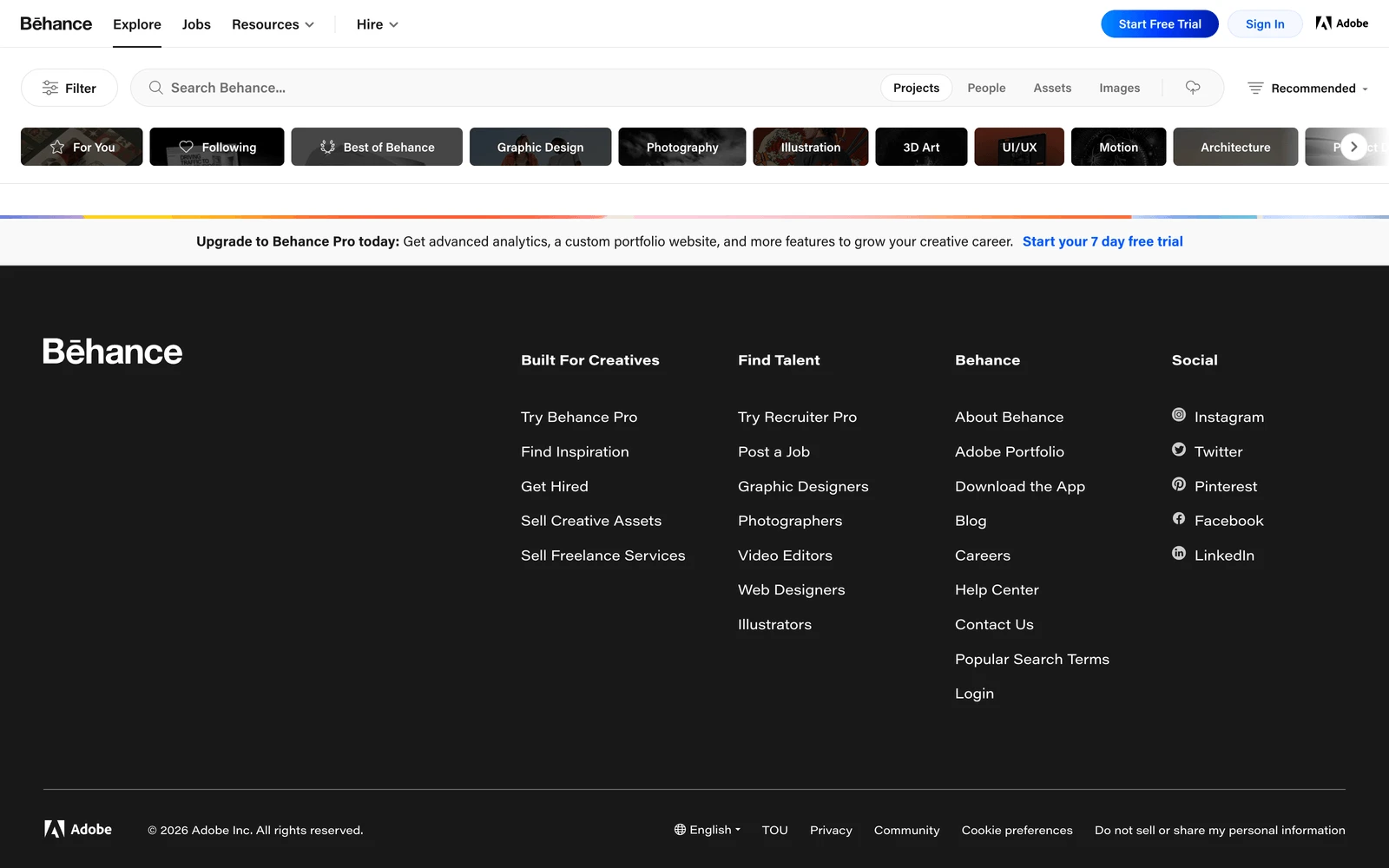The height and width of the screenshot is (868, 1389).
Task: Select the 3D Art category
Action: click(x=921, y=147)
